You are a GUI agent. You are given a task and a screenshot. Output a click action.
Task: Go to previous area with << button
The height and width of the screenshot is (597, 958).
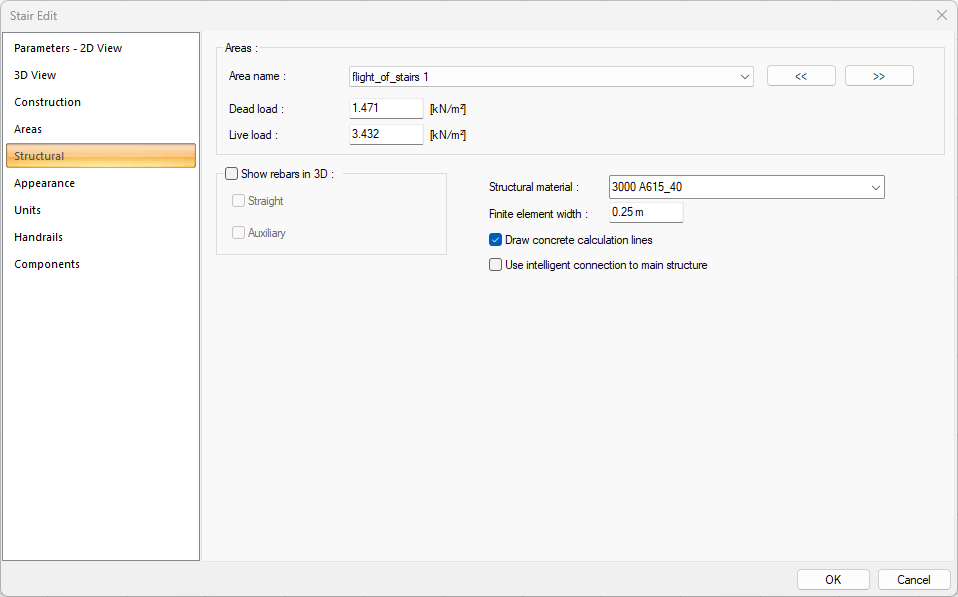coord(801,76)
